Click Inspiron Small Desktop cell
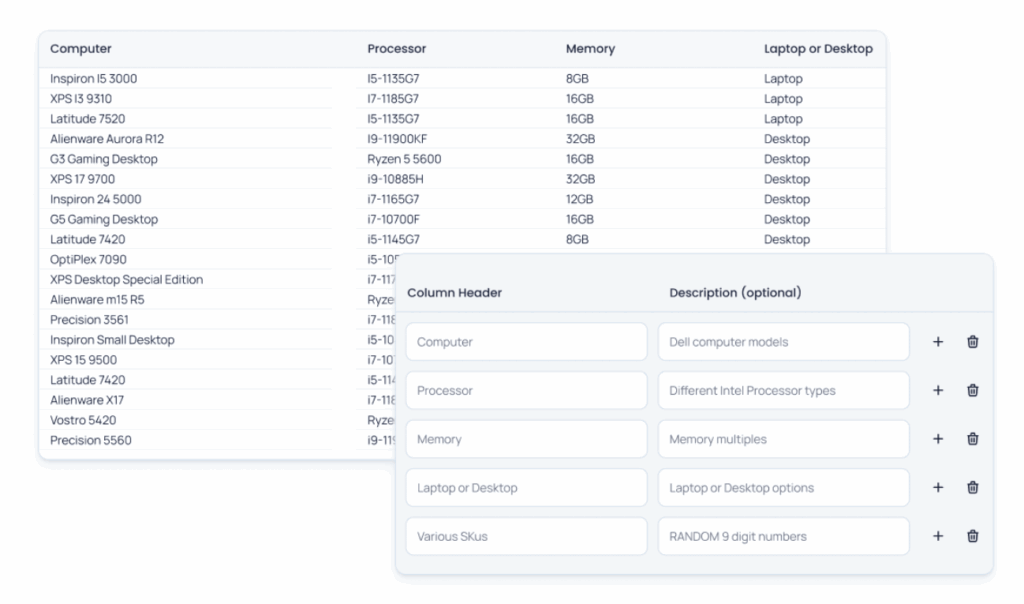 [x=112, y=340]
